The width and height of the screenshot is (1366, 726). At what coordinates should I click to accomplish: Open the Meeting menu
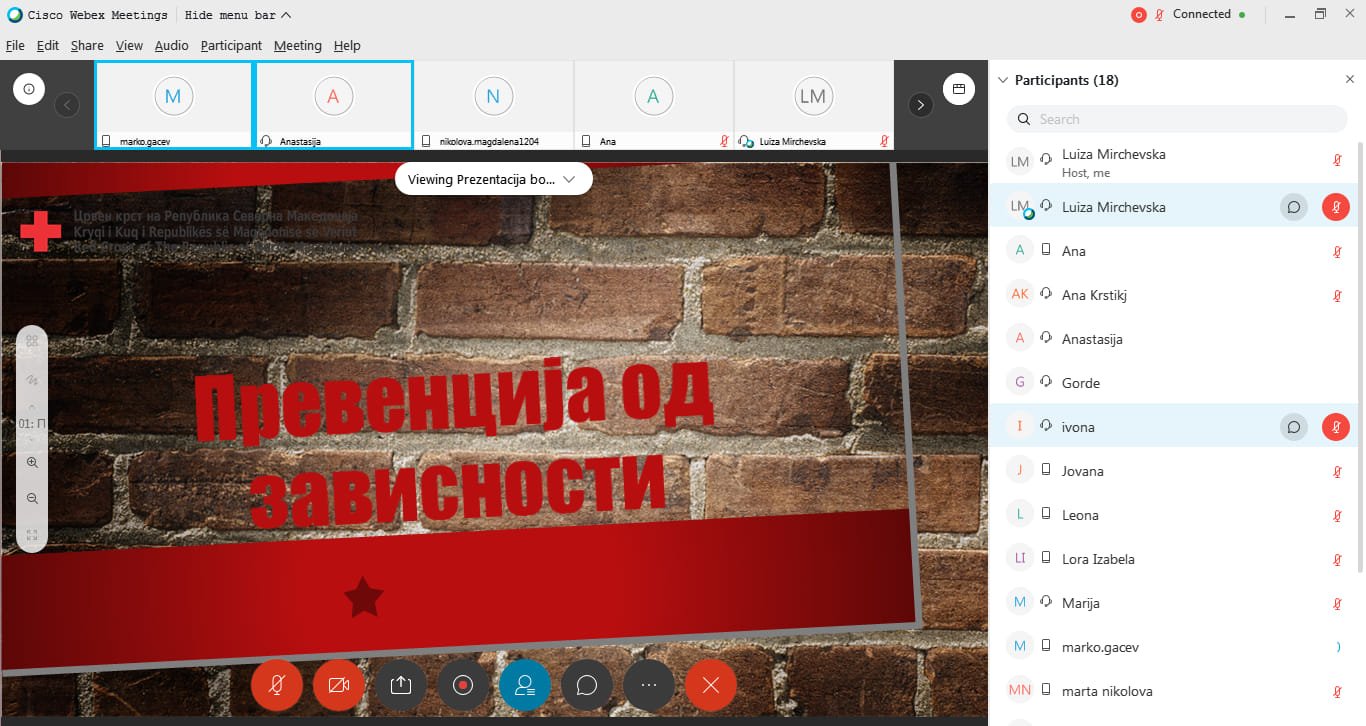pos(297,46)
